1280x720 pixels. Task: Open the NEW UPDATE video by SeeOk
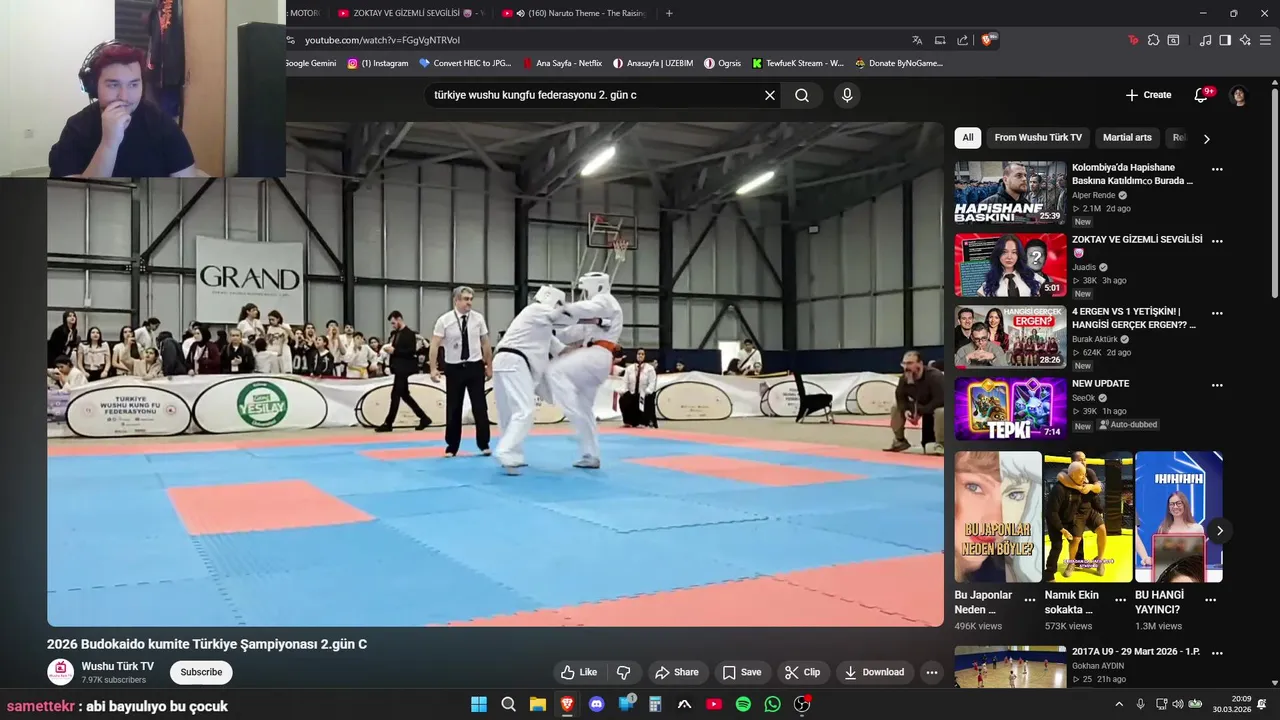1010,409
